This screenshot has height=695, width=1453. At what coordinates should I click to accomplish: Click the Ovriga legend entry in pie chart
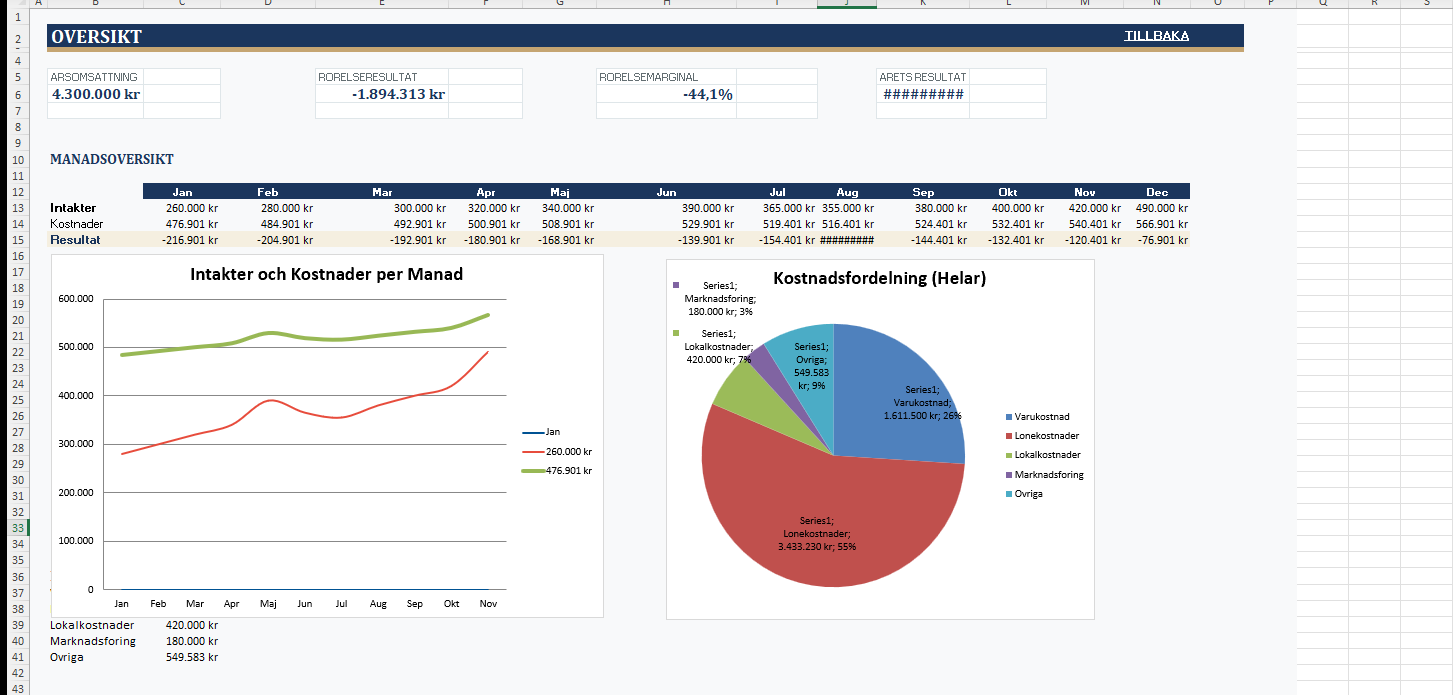(x=1028, y=494)
